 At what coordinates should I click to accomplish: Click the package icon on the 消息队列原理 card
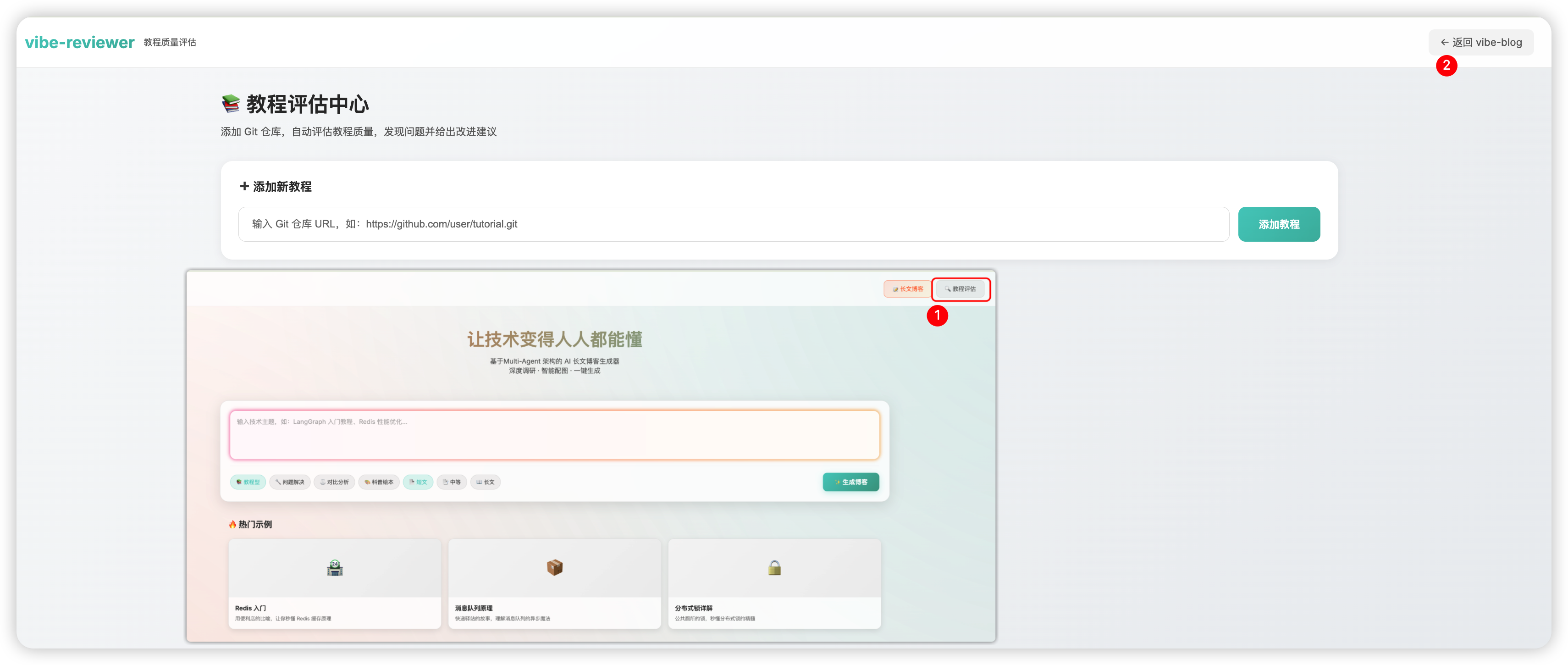click(x=554, y=568)
